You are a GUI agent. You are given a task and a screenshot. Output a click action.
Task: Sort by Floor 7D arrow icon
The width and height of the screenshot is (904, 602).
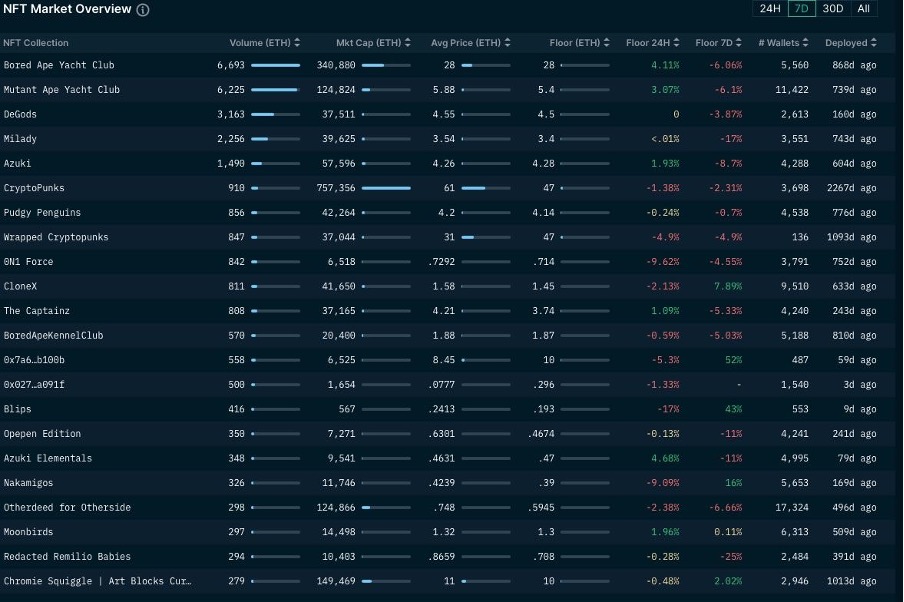click(739, 43)
